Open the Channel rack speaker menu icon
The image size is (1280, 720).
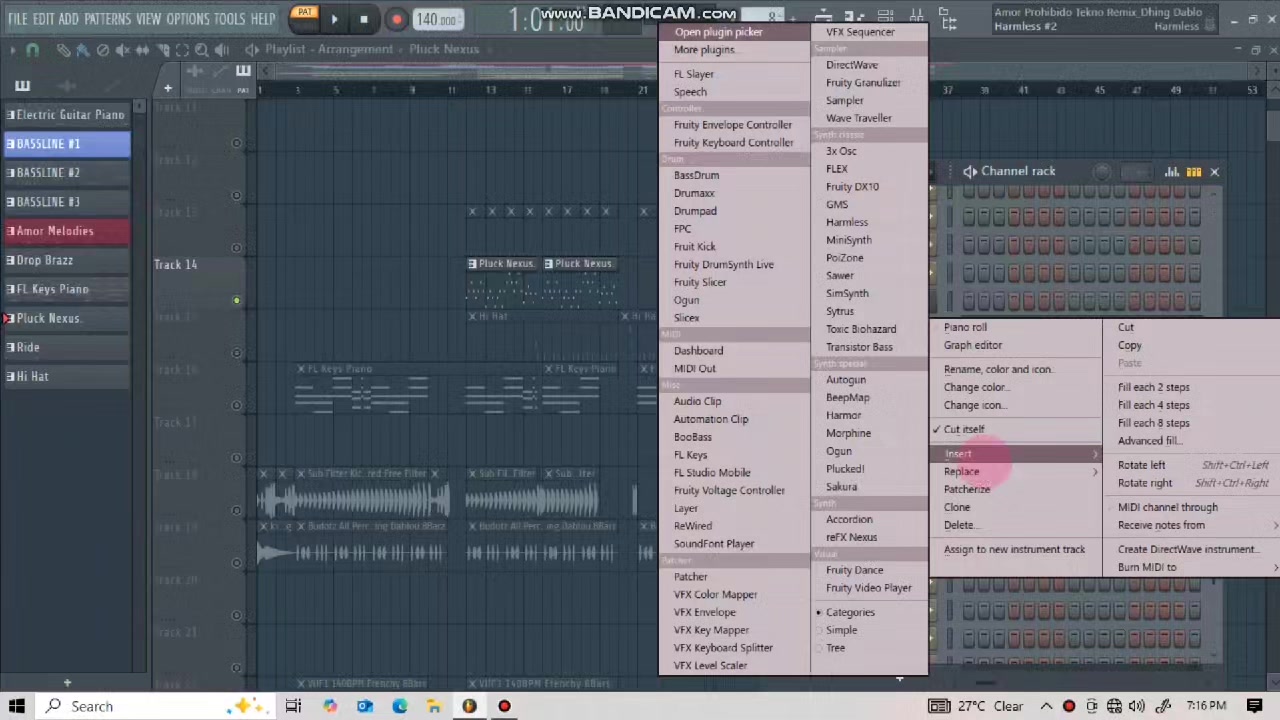(x=970, y=172)
